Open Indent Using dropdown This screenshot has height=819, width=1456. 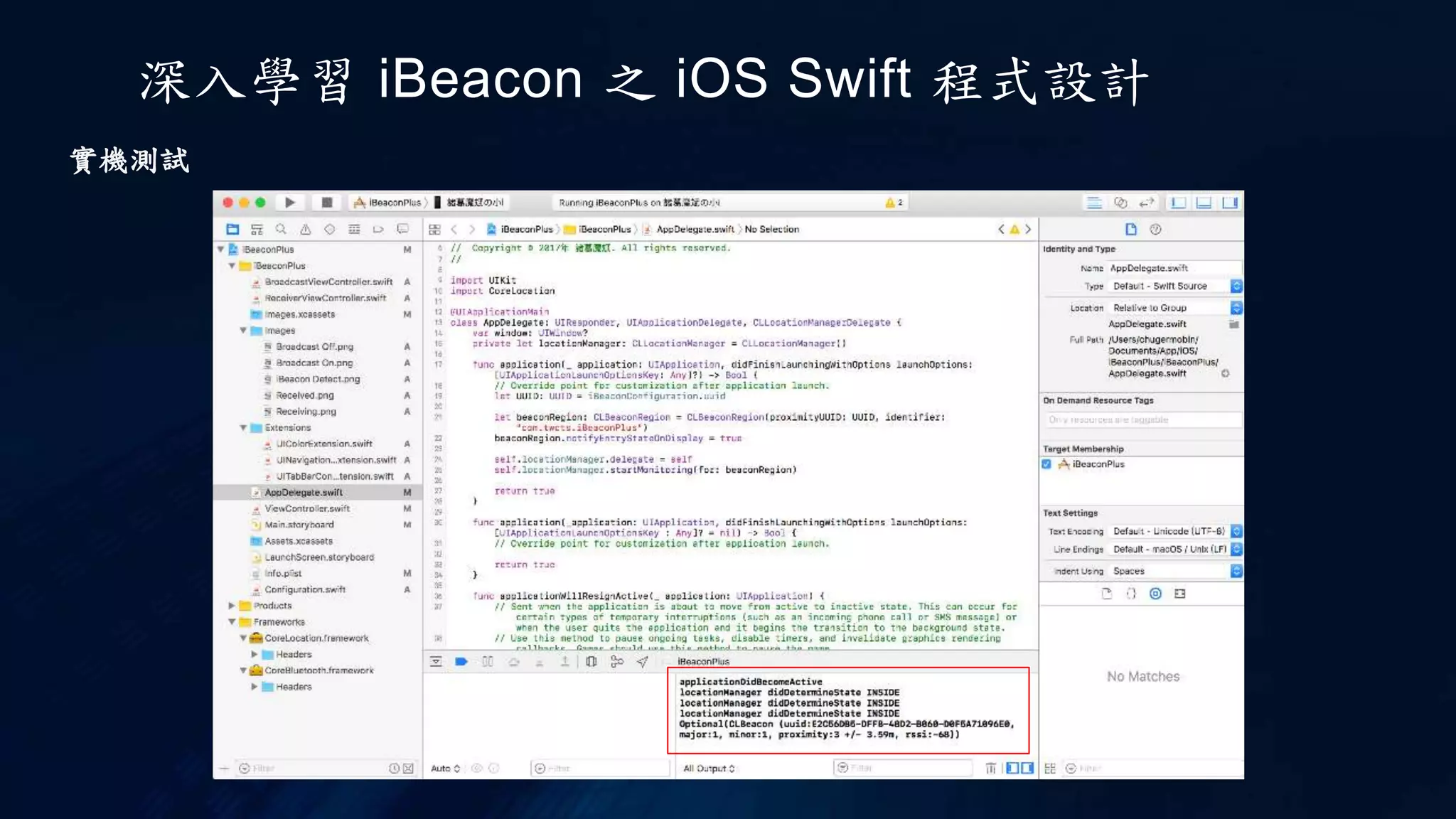coord(1175,571)
